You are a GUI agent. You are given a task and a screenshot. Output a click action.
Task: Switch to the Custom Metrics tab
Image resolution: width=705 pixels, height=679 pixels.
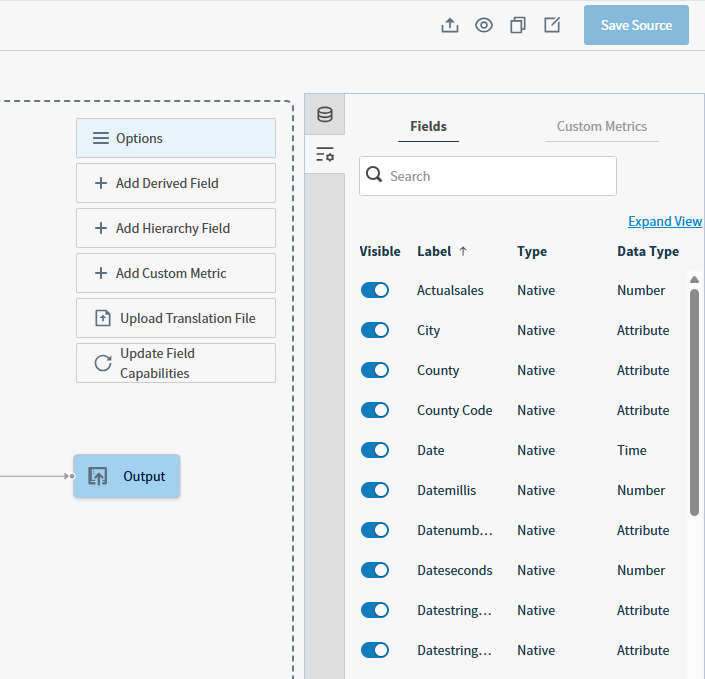tap(602, 126)
